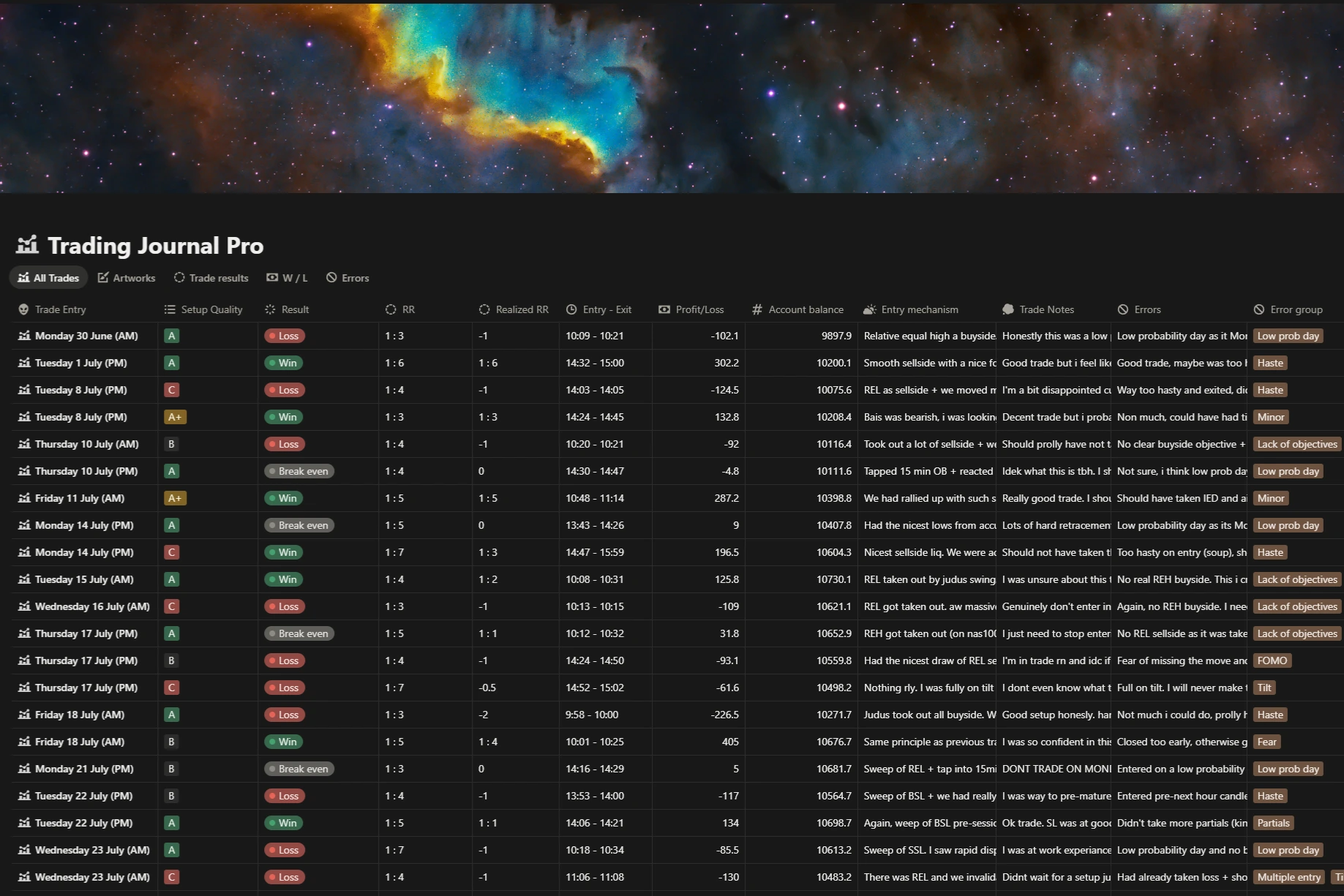Switch to the Artworks view
Viewport: 1344px width, 896px height.
click(x=126, y=277)
